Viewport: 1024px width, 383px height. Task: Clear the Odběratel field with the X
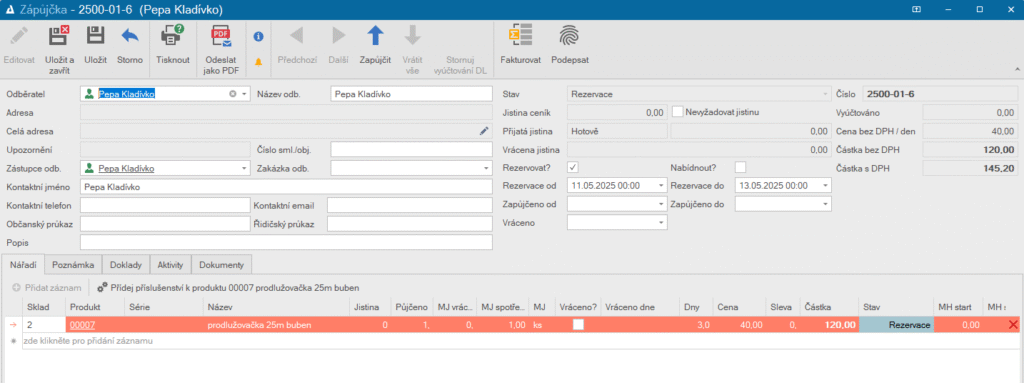pyautogui.click(x=232, y=94)
